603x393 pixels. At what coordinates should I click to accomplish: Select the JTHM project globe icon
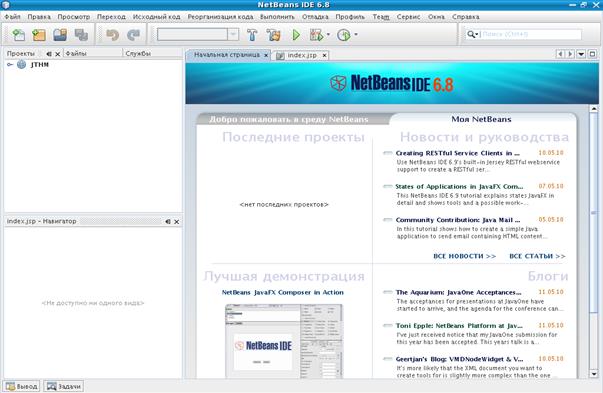tap(22, 65)
